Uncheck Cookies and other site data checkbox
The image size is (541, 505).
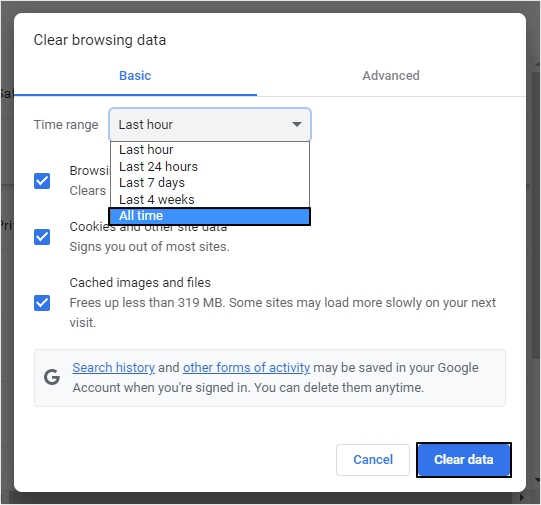click(42, 237)
